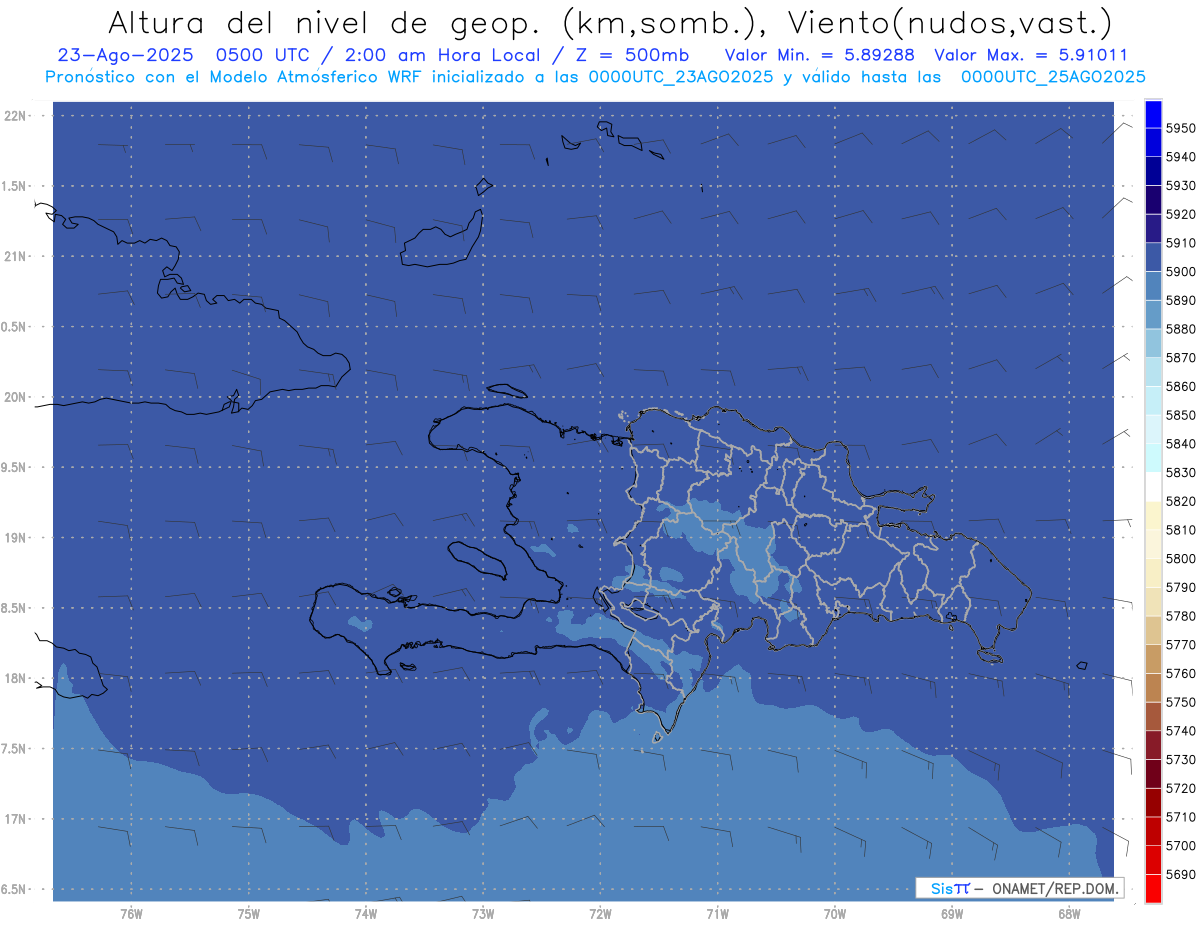Image resolution: width=1200 pixels, height=927 pixels.
Task: Click the "74W" longitude label
Action: tap(366, 913)
